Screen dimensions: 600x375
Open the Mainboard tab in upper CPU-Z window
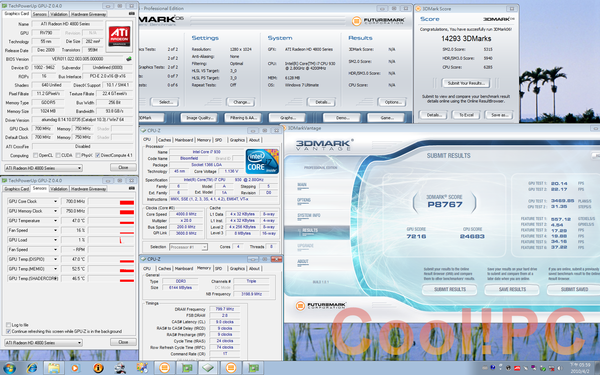pos(184,140)
